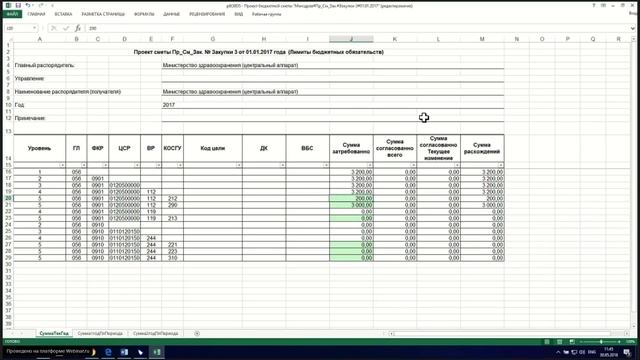Open filter dropdown for Код цели column

point(239,165)
